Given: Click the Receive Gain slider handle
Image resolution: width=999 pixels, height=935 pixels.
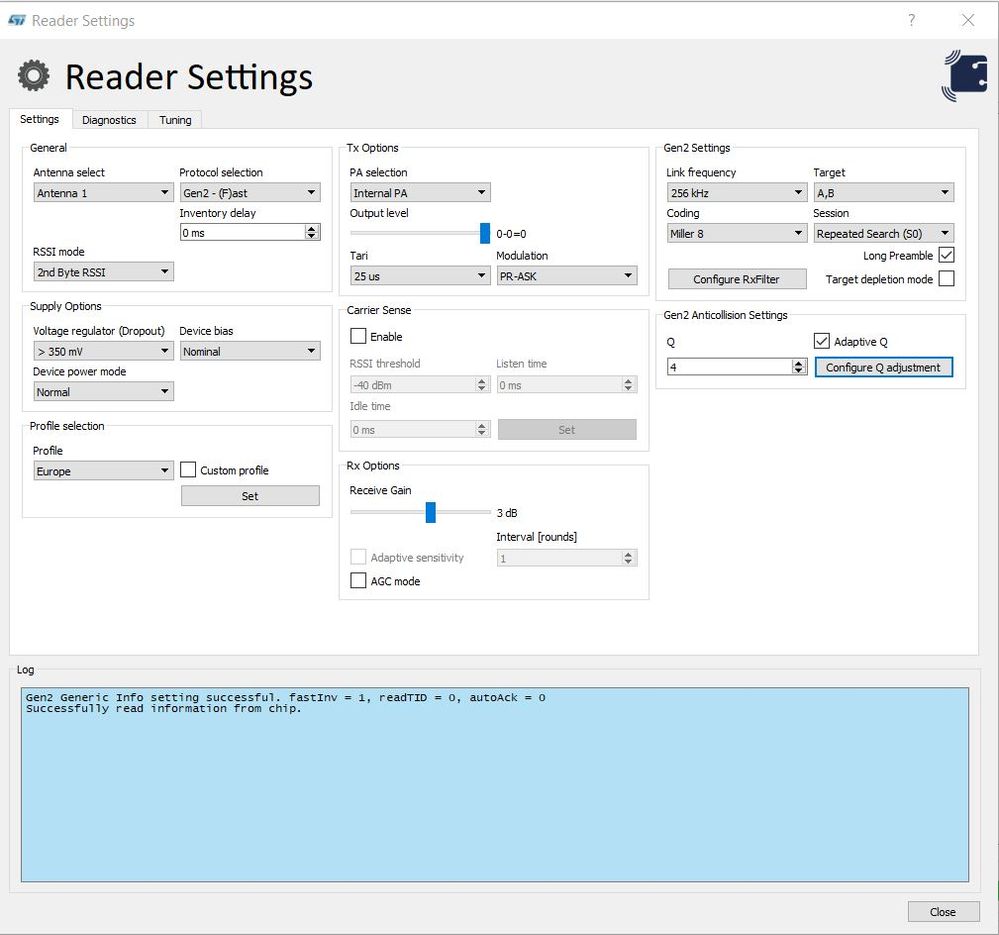Looking at the screenshot, I should [431, 512].
